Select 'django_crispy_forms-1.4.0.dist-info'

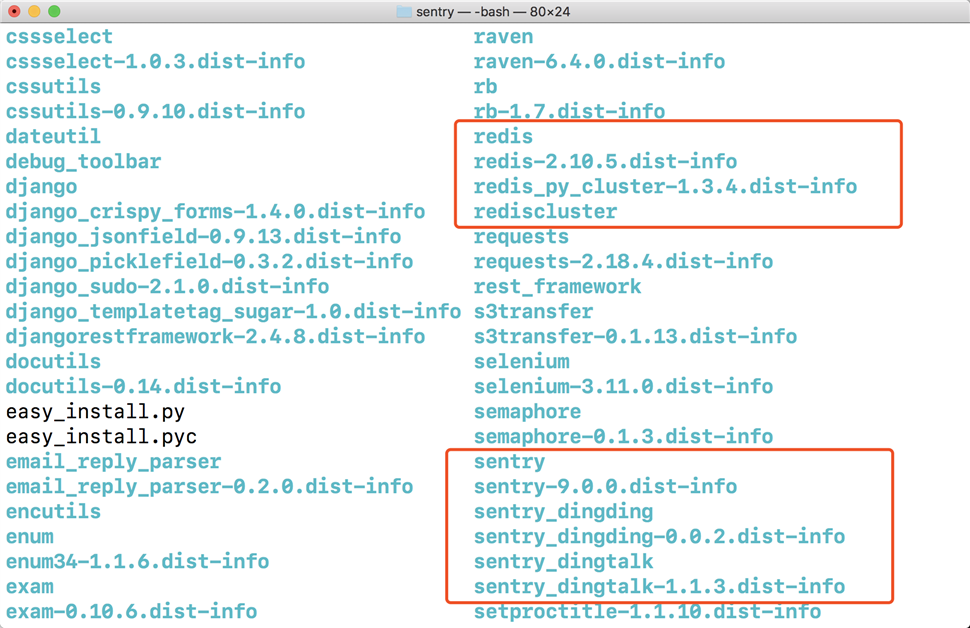(215, 212)
